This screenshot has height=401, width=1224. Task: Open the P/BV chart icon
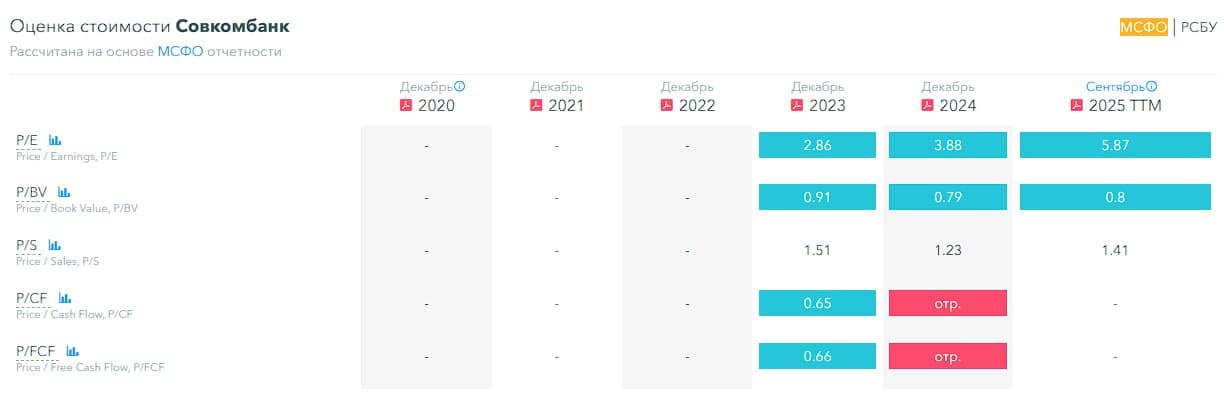[x=64, y=192]
